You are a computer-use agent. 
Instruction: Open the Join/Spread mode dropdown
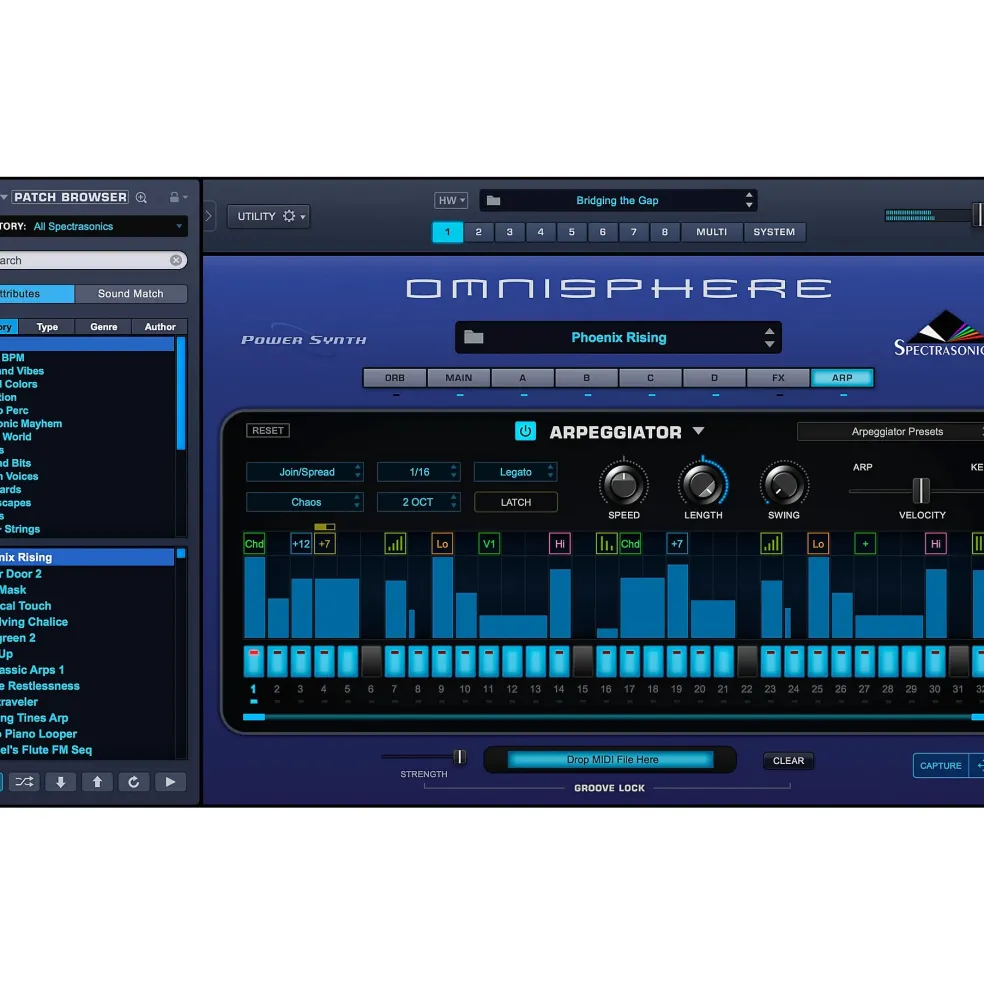click(305, 472)
